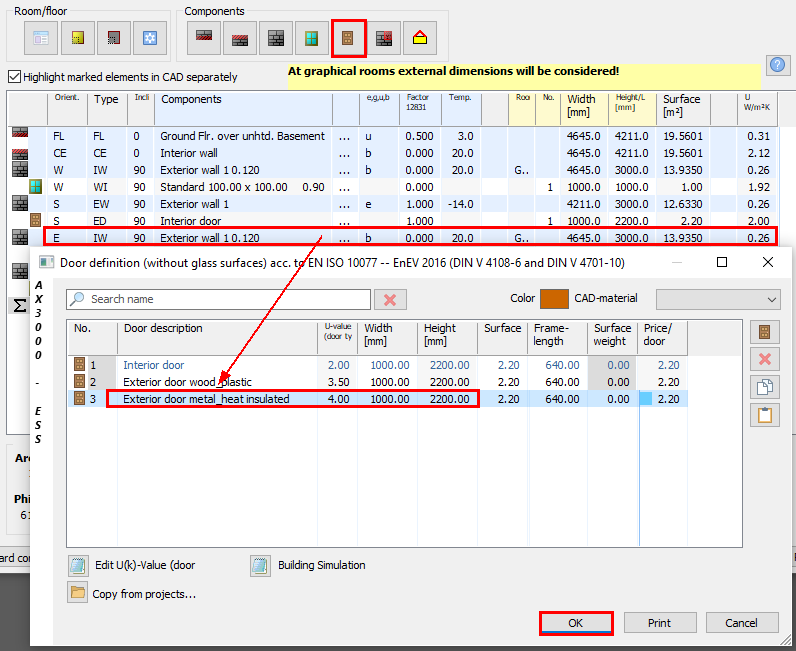
Task: Sort by Door description column header
Action: click(217, 337)
